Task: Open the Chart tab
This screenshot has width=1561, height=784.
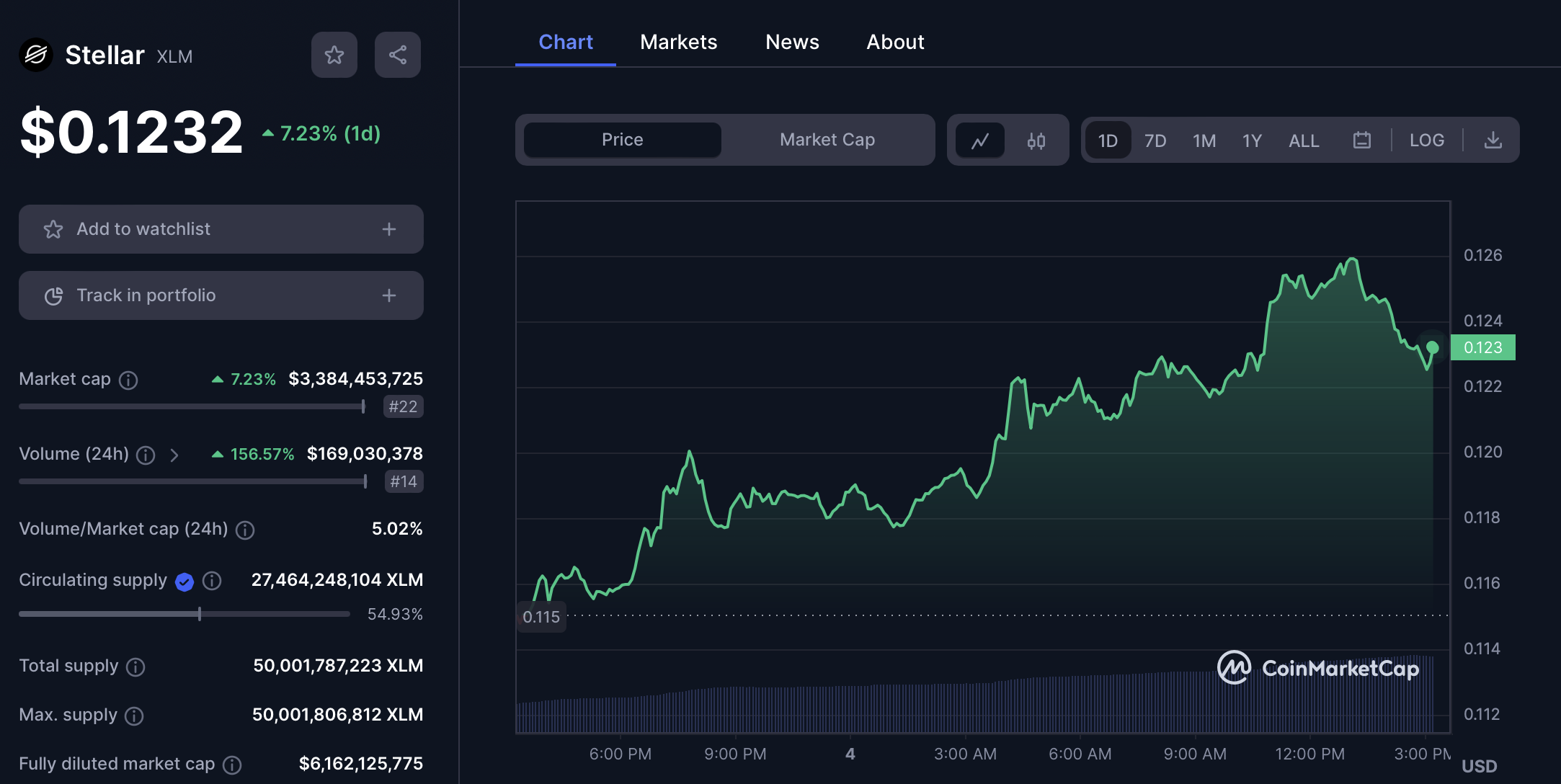Action: pyautogui.click(x=566, y=42)
